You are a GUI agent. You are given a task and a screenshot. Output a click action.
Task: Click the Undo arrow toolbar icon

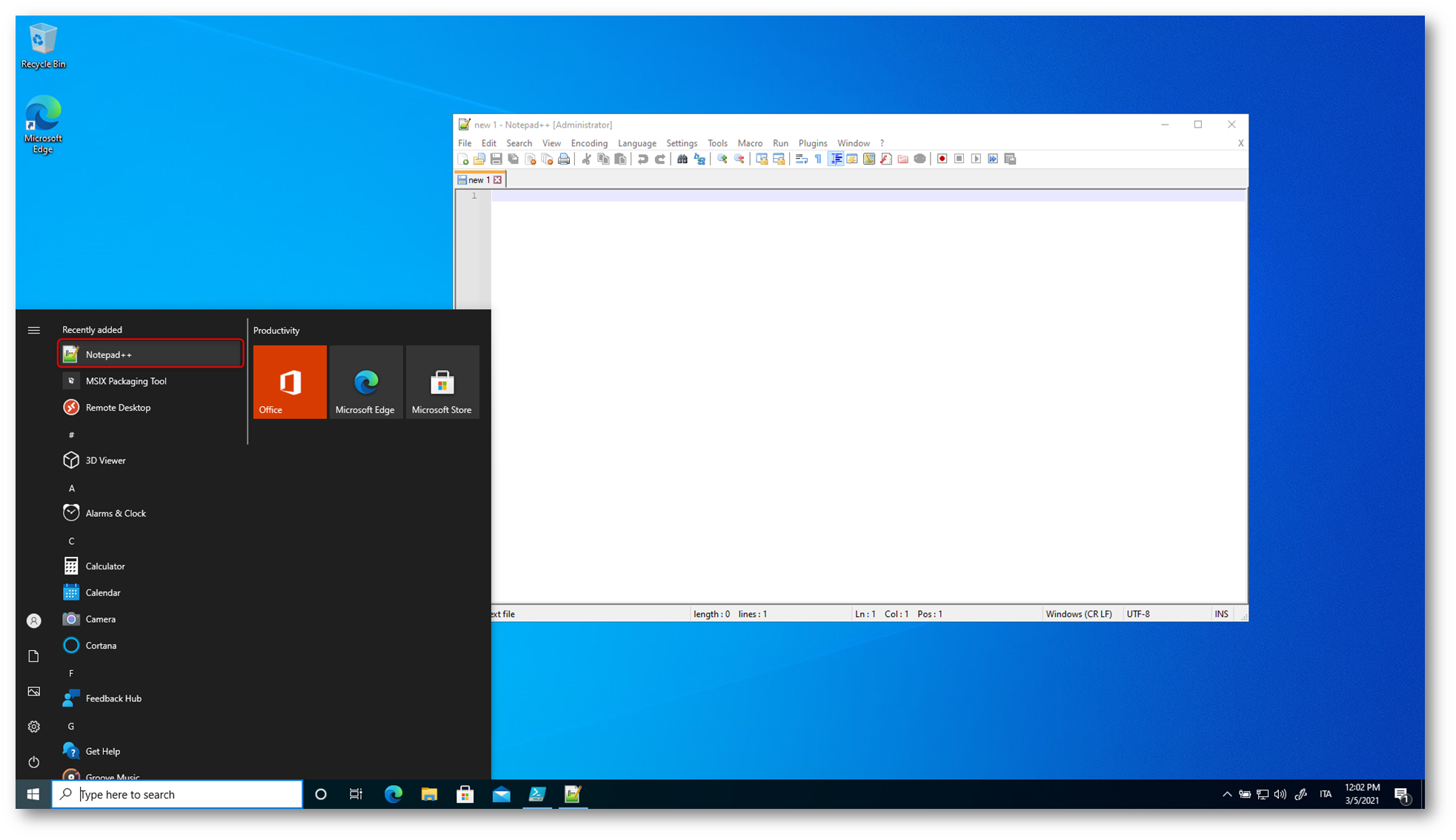pos(642,159)
